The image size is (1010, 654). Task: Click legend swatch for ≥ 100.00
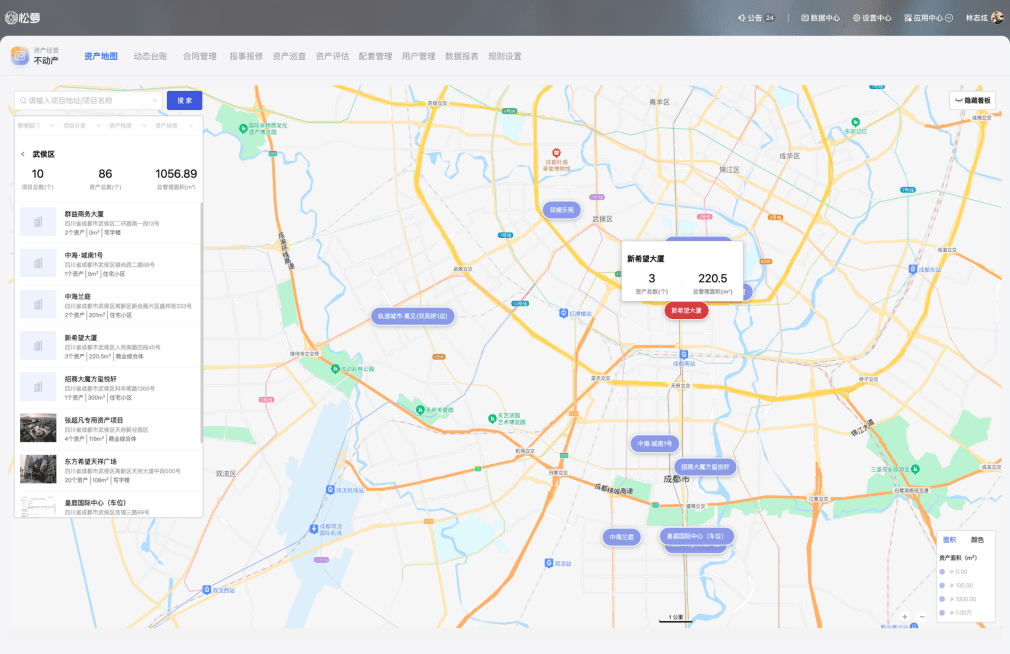[x=942, y=585]
